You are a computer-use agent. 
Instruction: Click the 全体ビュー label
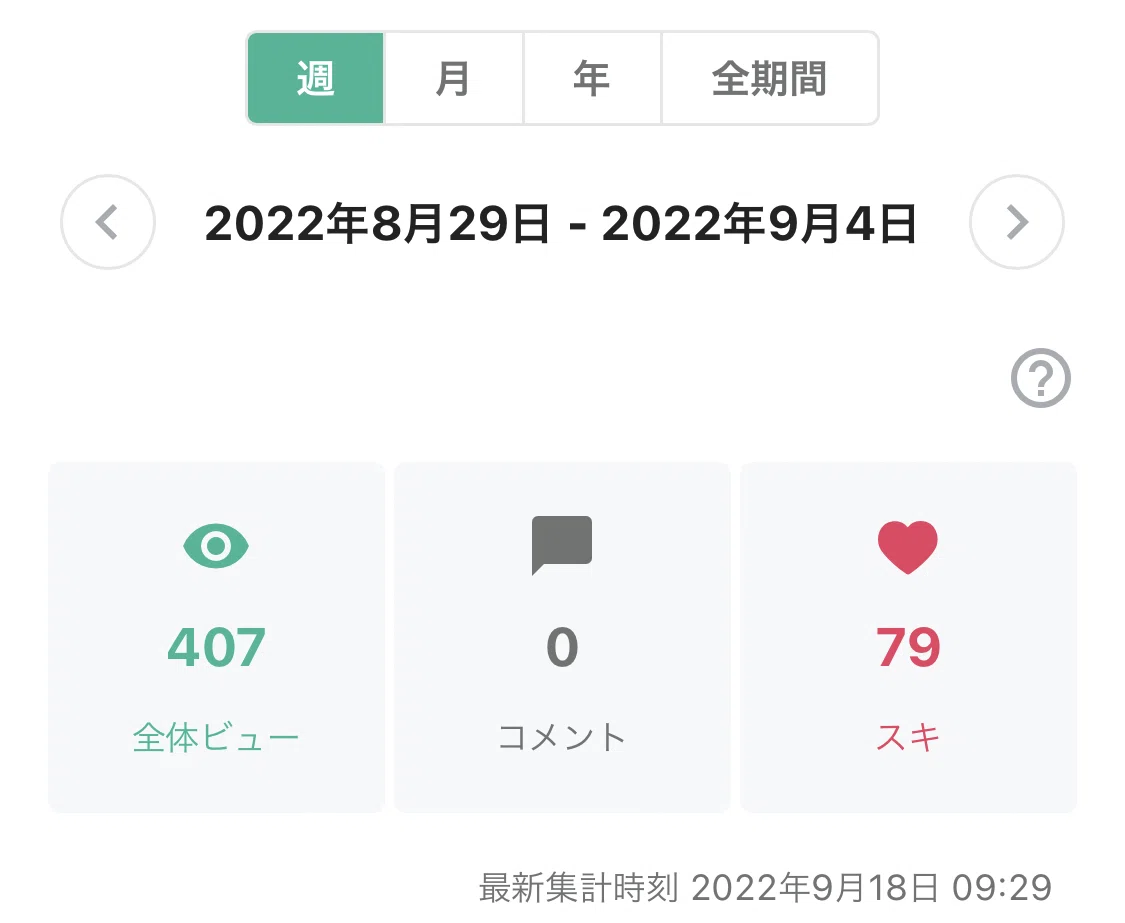pos(216,737)
